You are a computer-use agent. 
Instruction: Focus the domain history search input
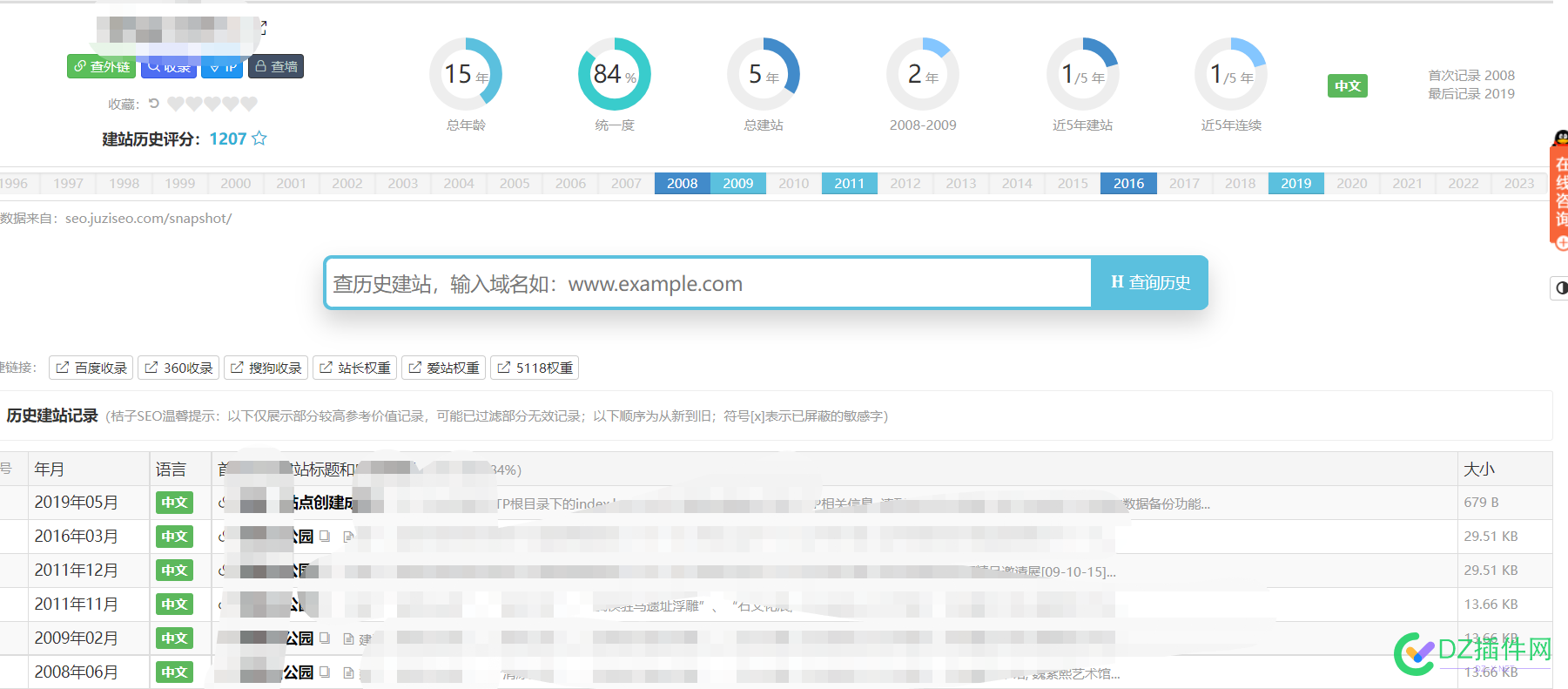(x=708, y=283)
